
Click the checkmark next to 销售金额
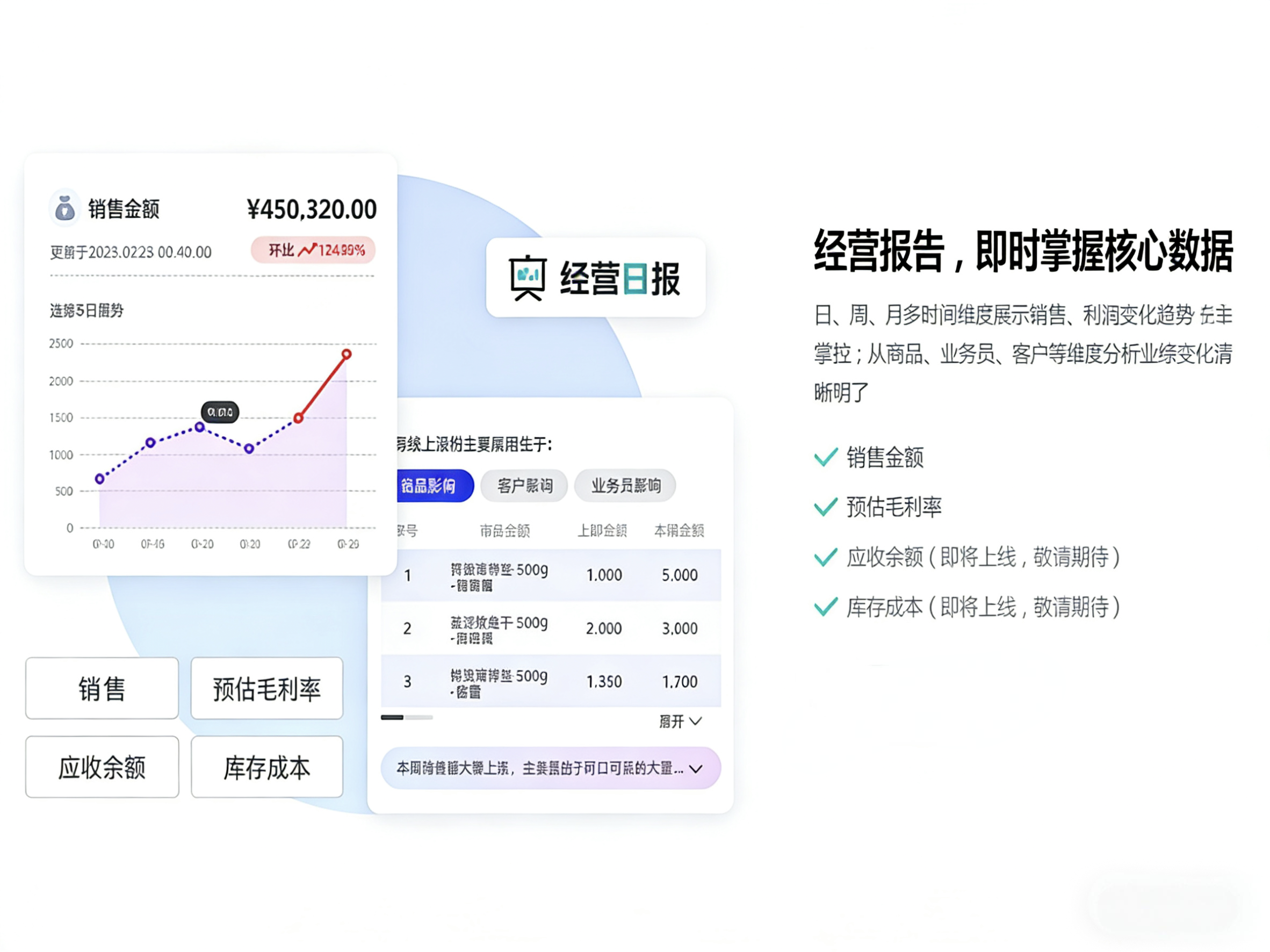pos(826,457)
